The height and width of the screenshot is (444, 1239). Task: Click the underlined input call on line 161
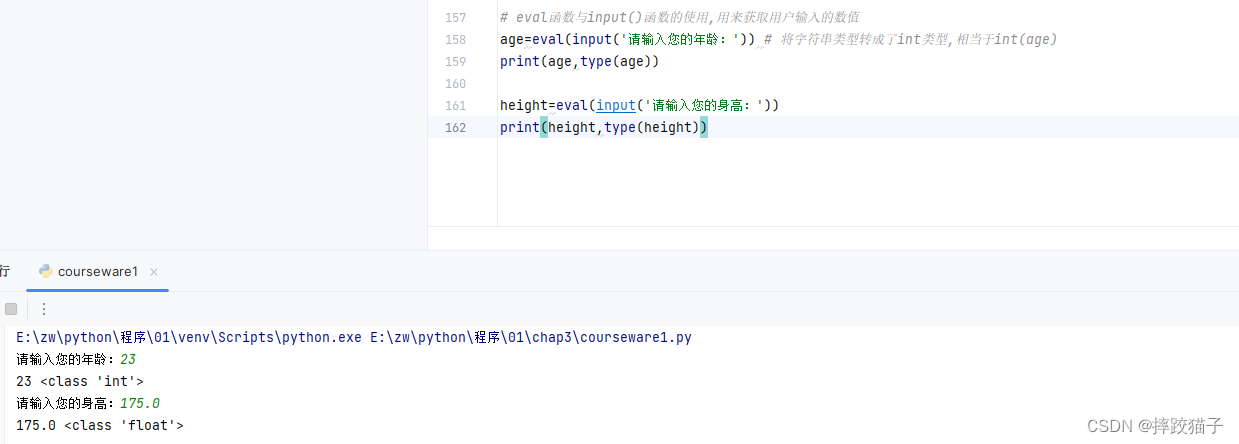pos(616,105)
